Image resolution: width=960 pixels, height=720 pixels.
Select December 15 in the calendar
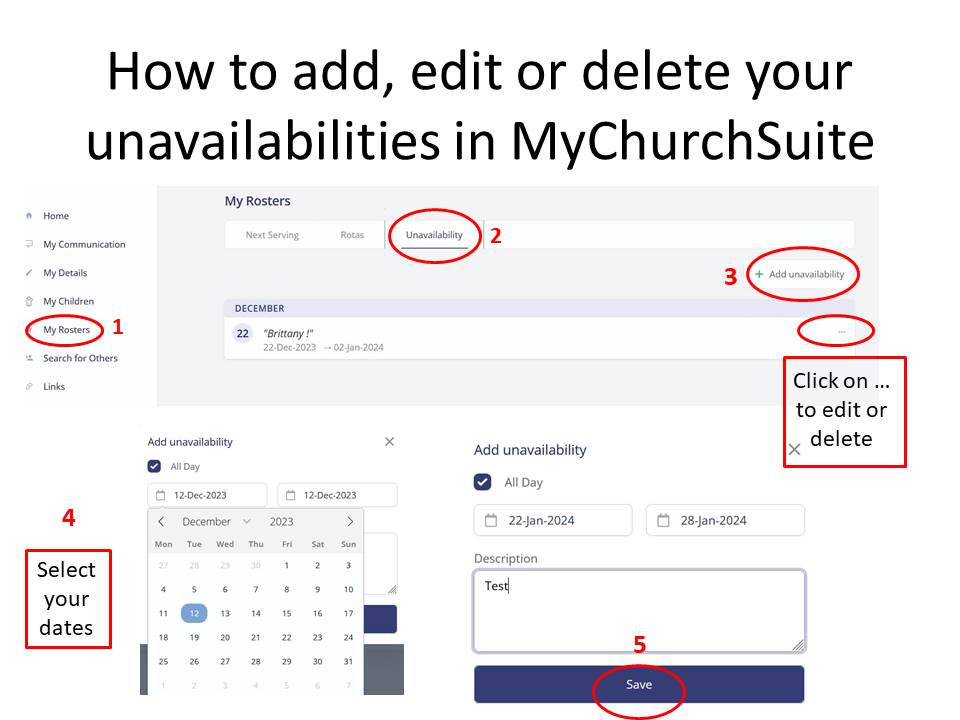point(287,613)
